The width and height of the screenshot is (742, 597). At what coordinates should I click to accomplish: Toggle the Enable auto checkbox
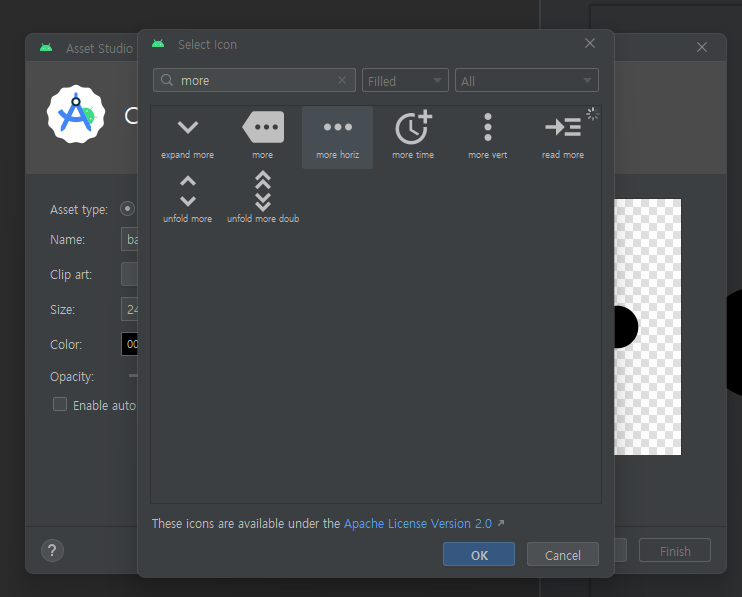click(x=60, y=404)
